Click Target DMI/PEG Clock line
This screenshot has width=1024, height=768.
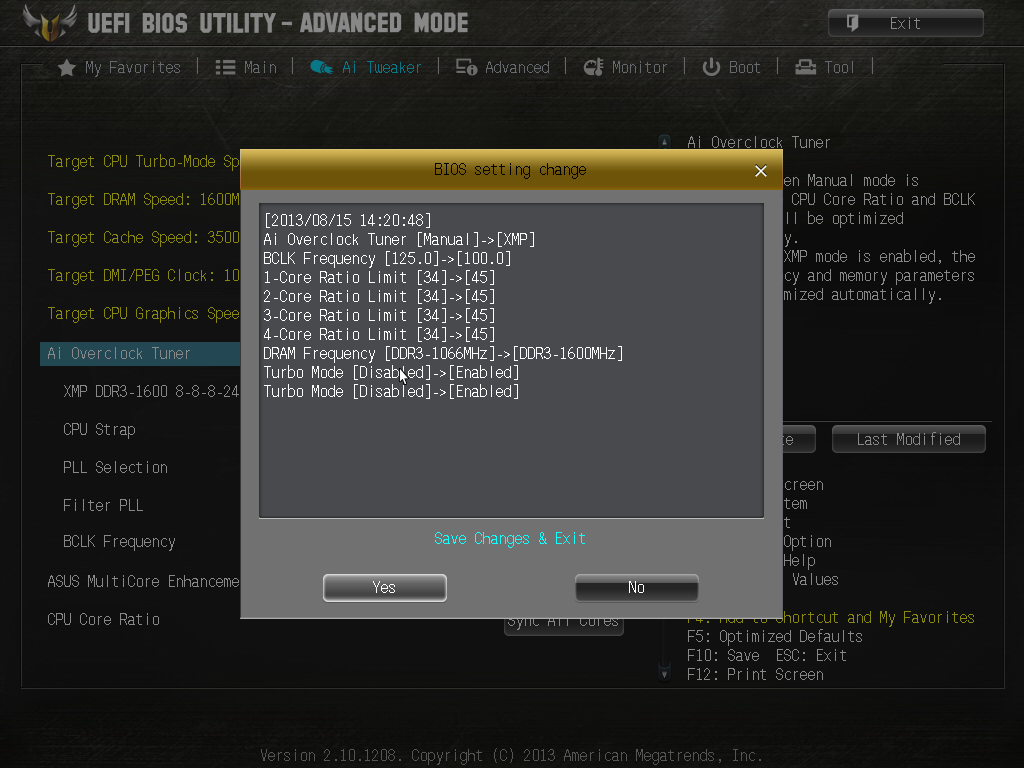144,276
